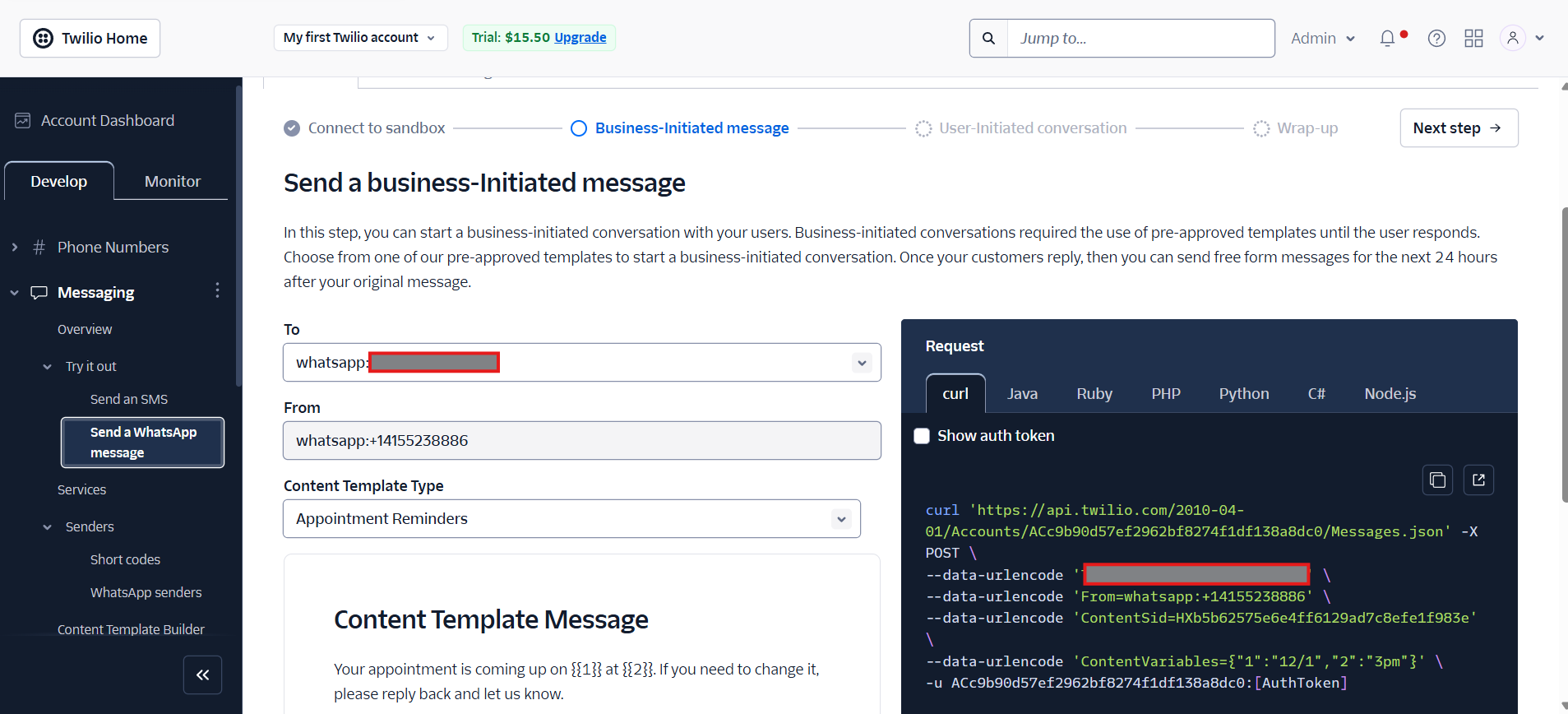1568x714 pixels.
Task: Expand the user menu chevron
Action: tap(1540, 38)
